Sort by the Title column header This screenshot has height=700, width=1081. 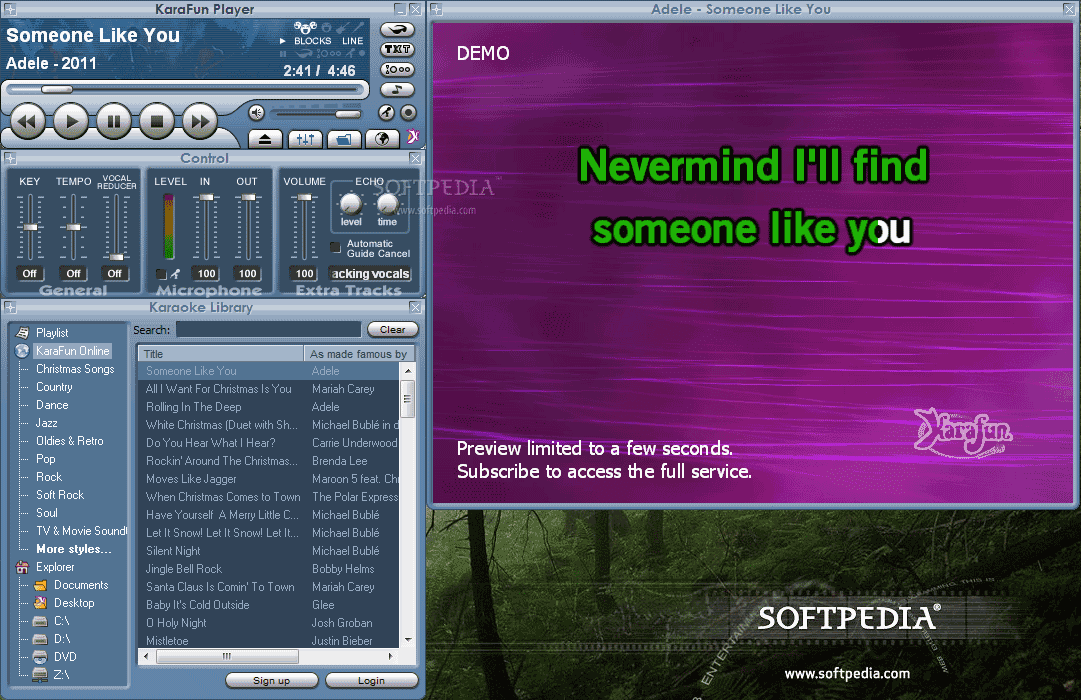click(x=221, y=354)
